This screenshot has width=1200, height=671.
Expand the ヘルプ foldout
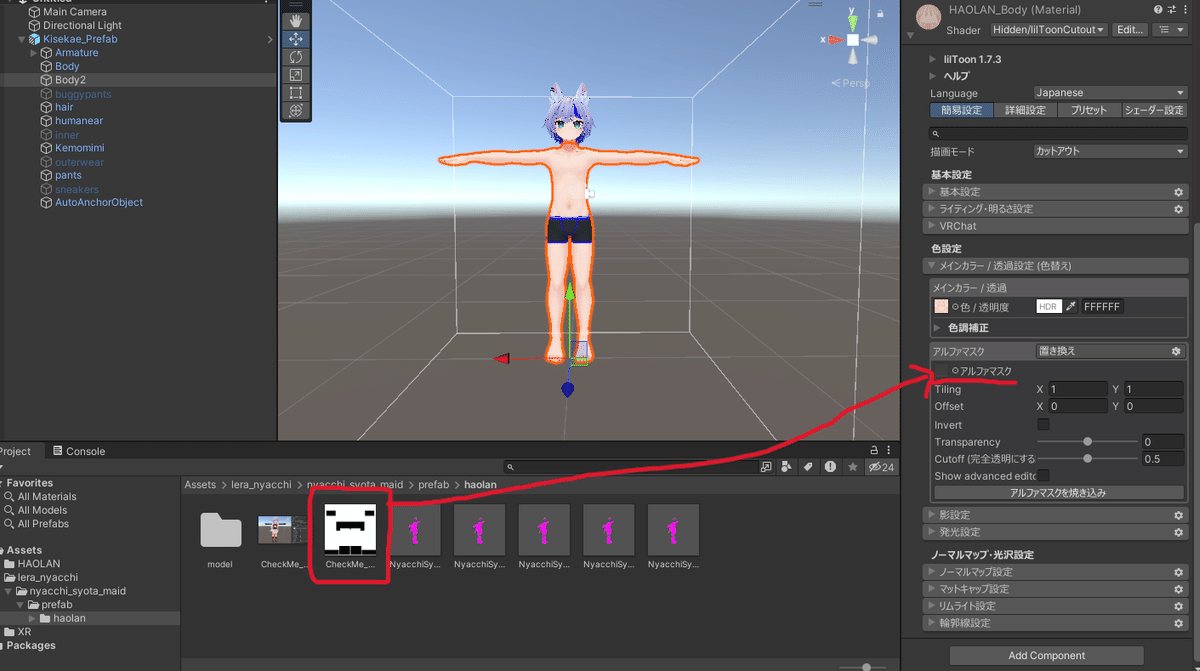click(x=935, y=76)
